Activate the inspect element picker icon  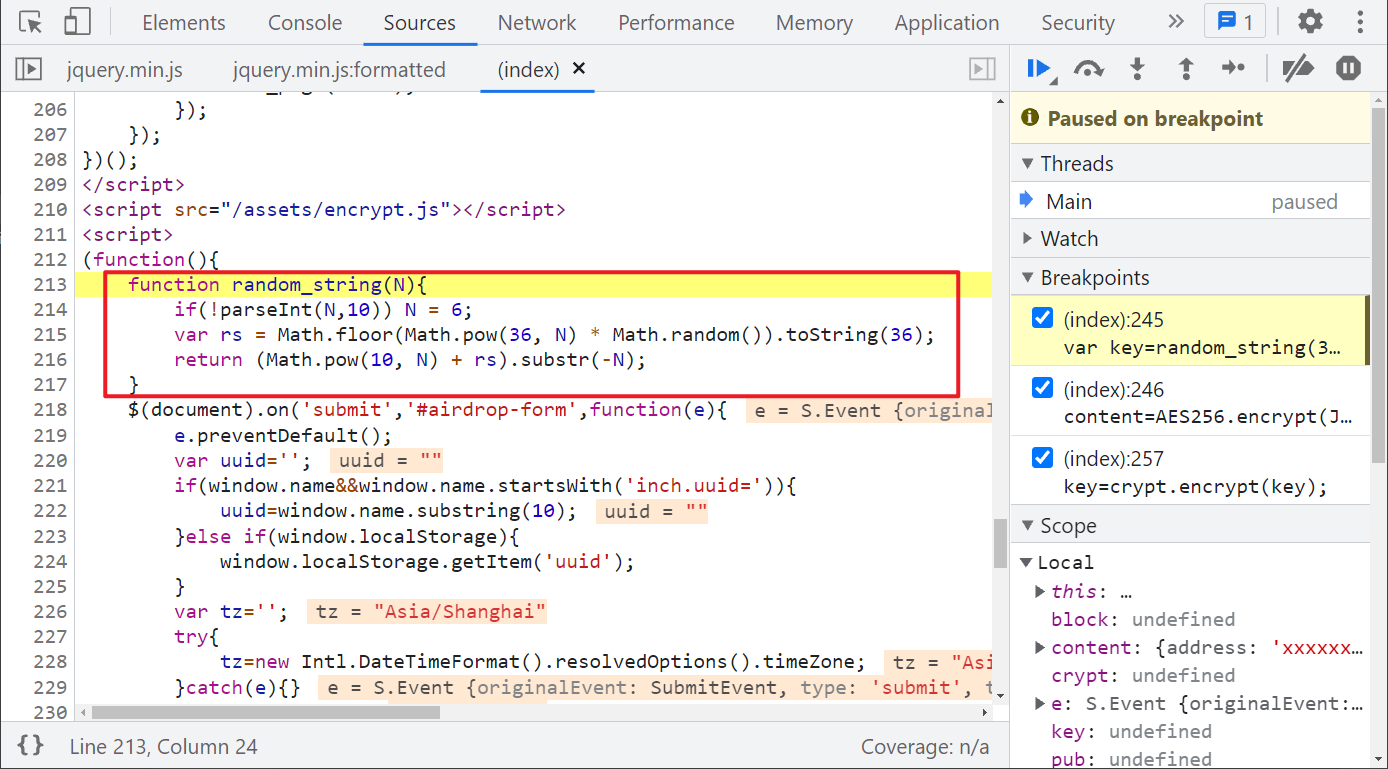click(x=31, y=22)
